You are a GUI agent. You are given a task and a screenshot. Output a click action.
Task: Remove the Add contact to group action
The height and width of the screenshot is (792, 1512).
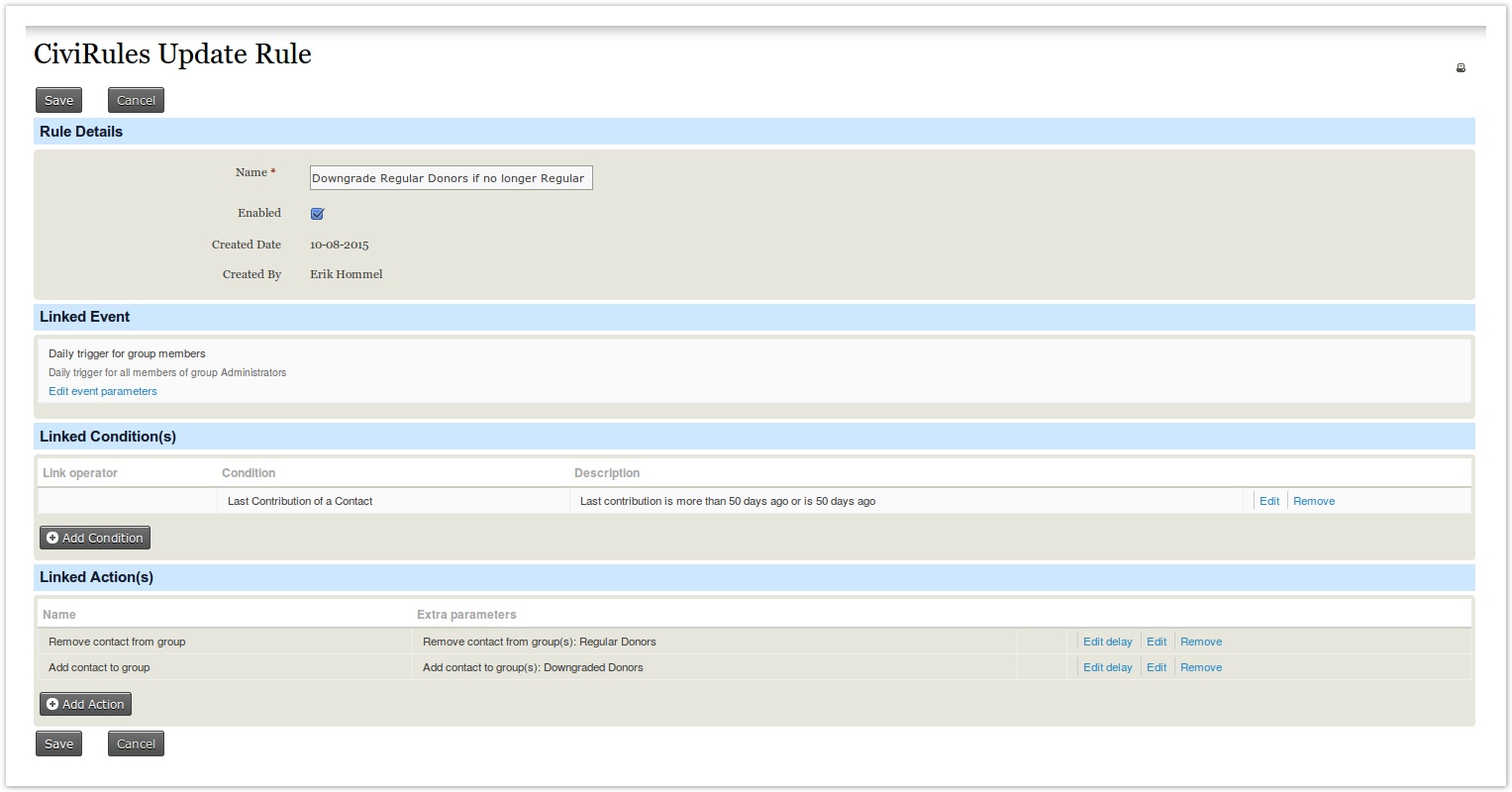1201,667
